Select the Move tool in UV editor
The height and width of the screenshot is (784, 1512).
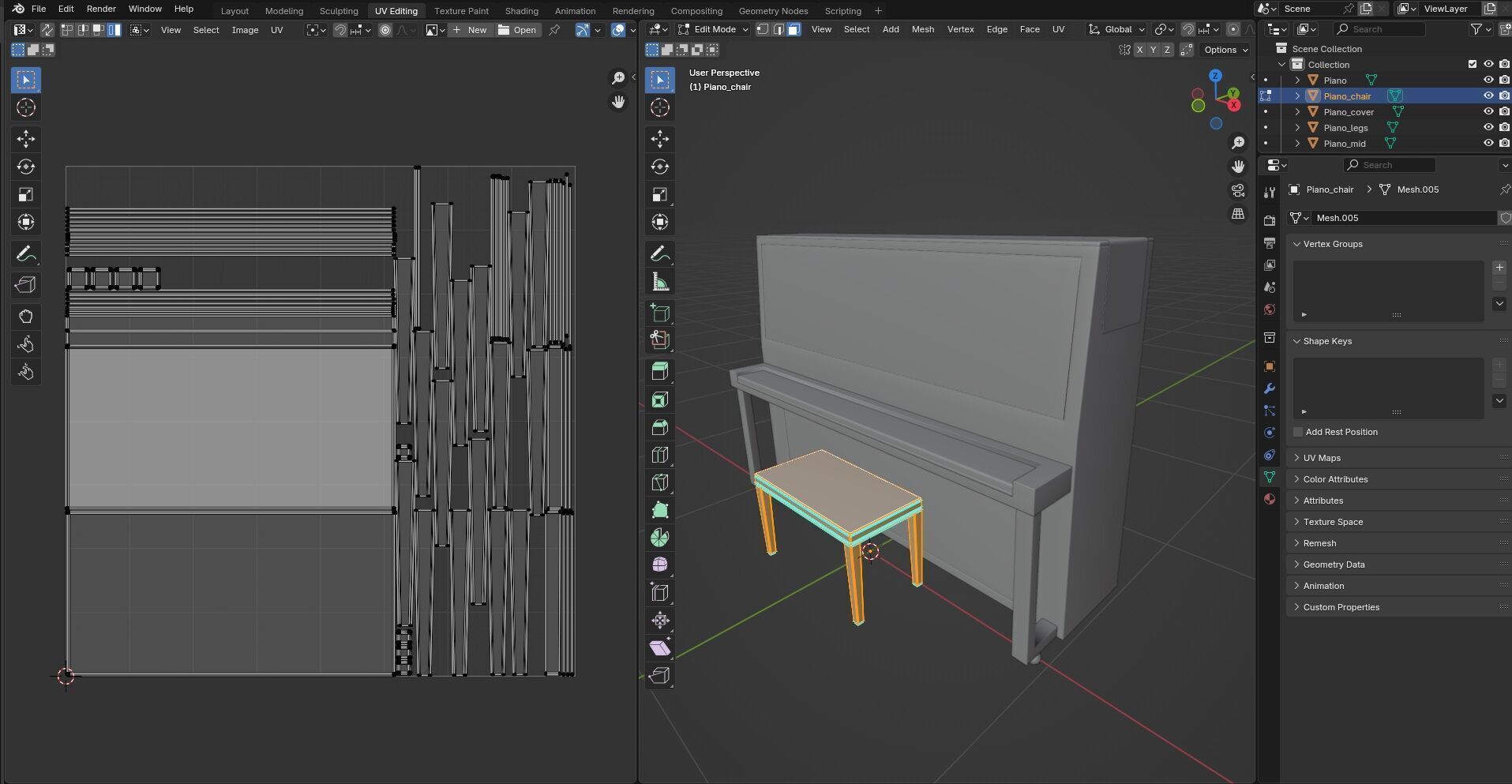[26, 139]
